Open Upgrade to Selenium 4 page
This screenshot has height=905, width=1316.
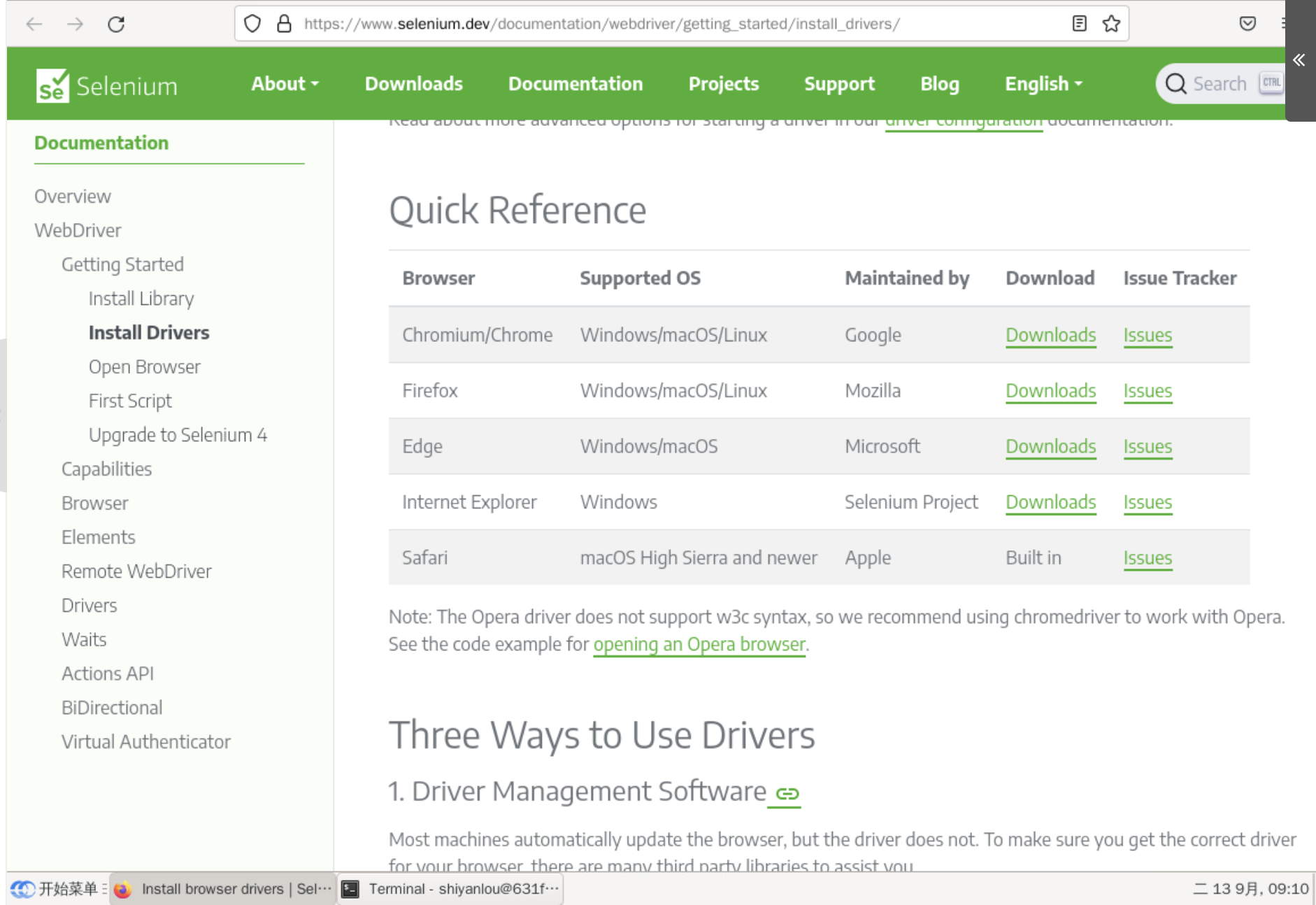(178, 435)
